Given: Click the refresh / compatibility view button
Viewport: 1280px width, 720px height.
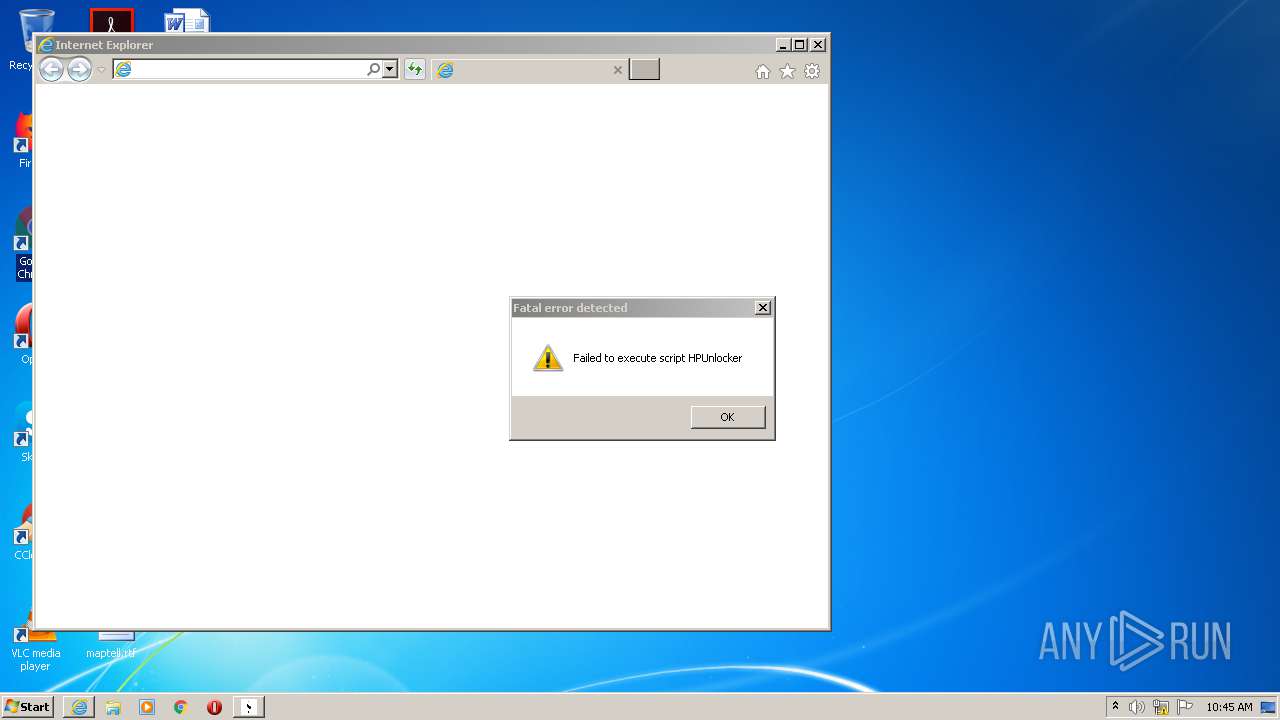Looking at the screenshot, I should pyautogui.click(x=414, y=69).
